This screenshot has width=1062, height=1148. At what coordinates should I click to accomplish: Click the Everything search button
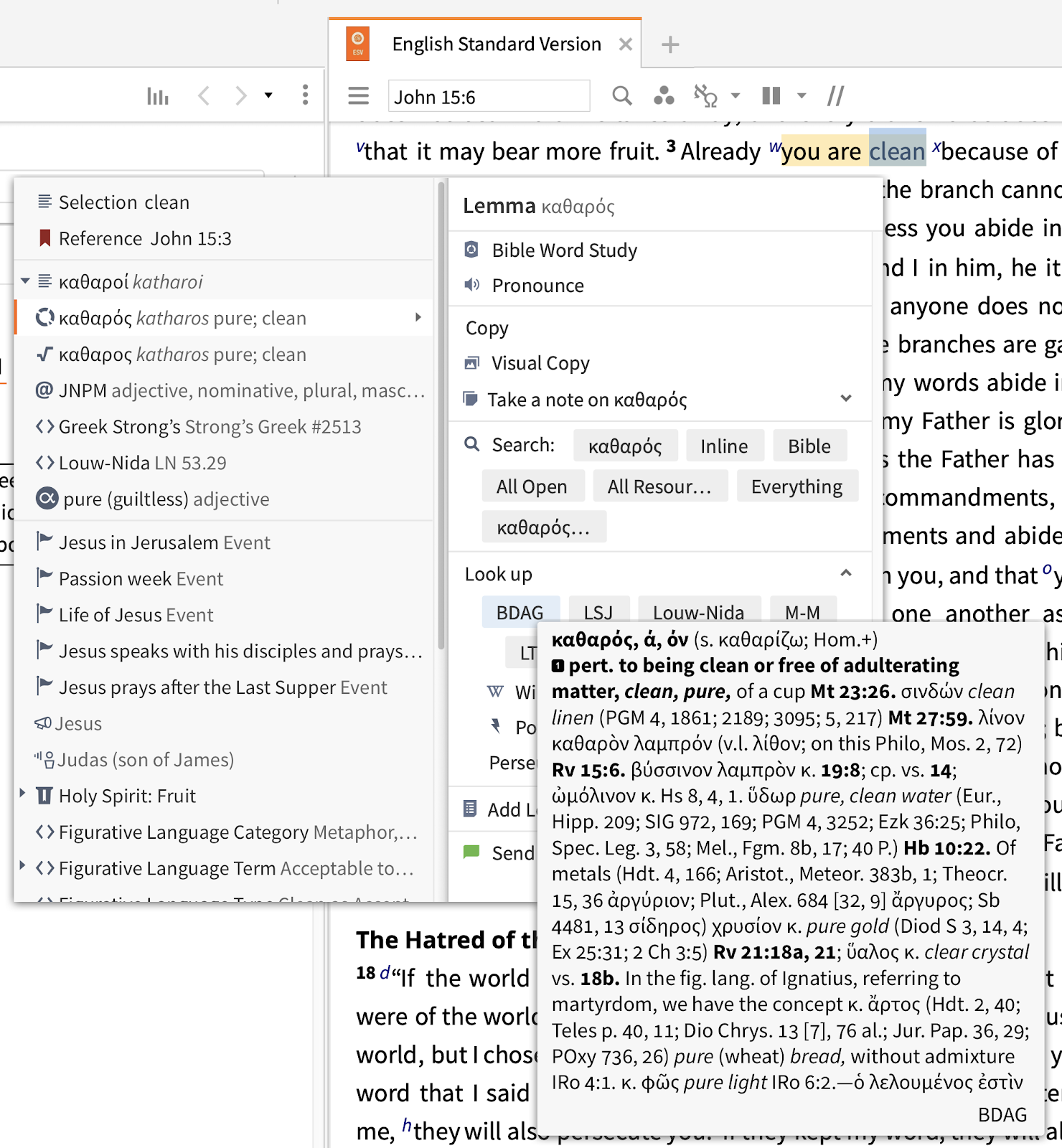click(796, 486)
